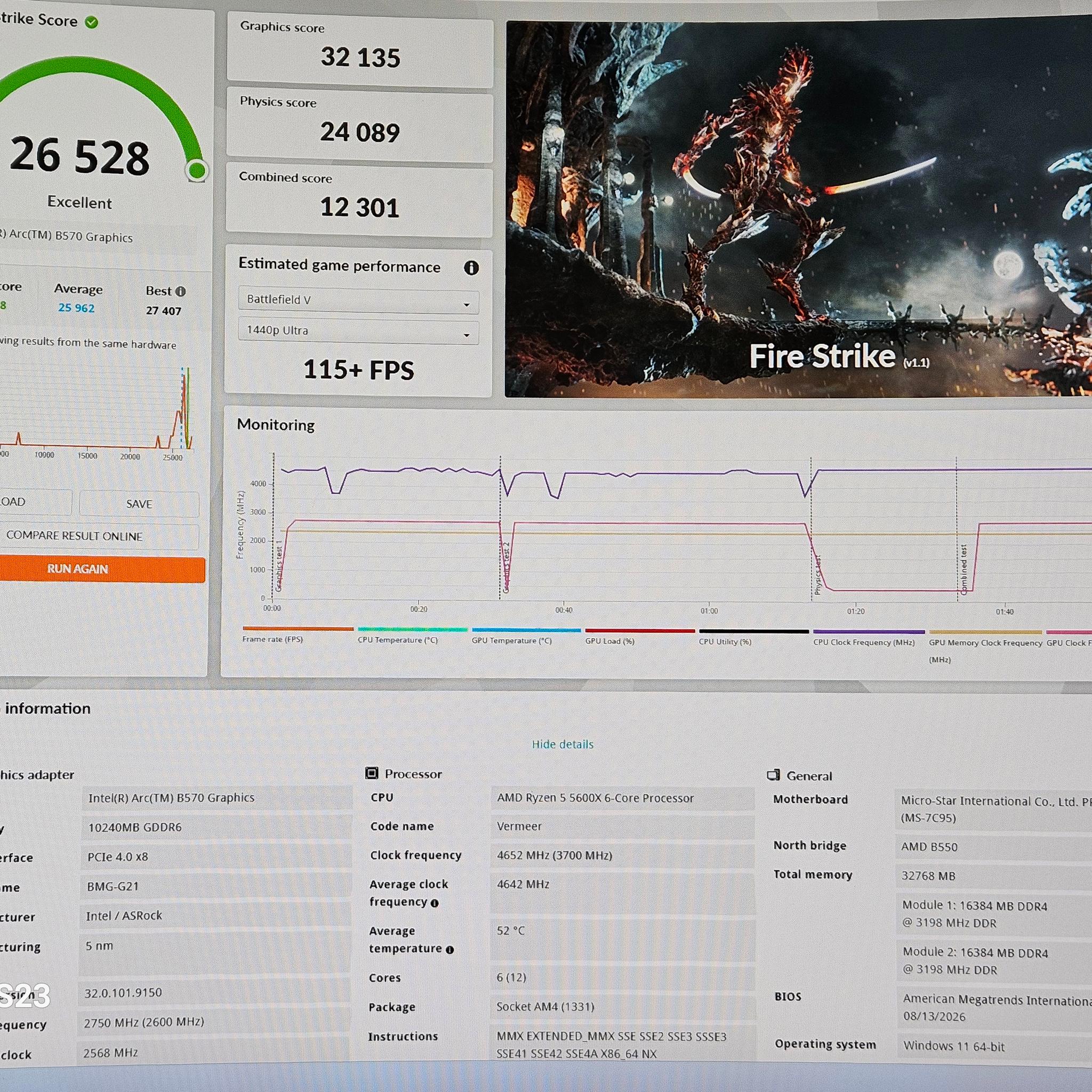Click AMD Ryzen 5 5600X processor name
This screenshot has width=1092, height=1092.
click(x=595, y=798)
